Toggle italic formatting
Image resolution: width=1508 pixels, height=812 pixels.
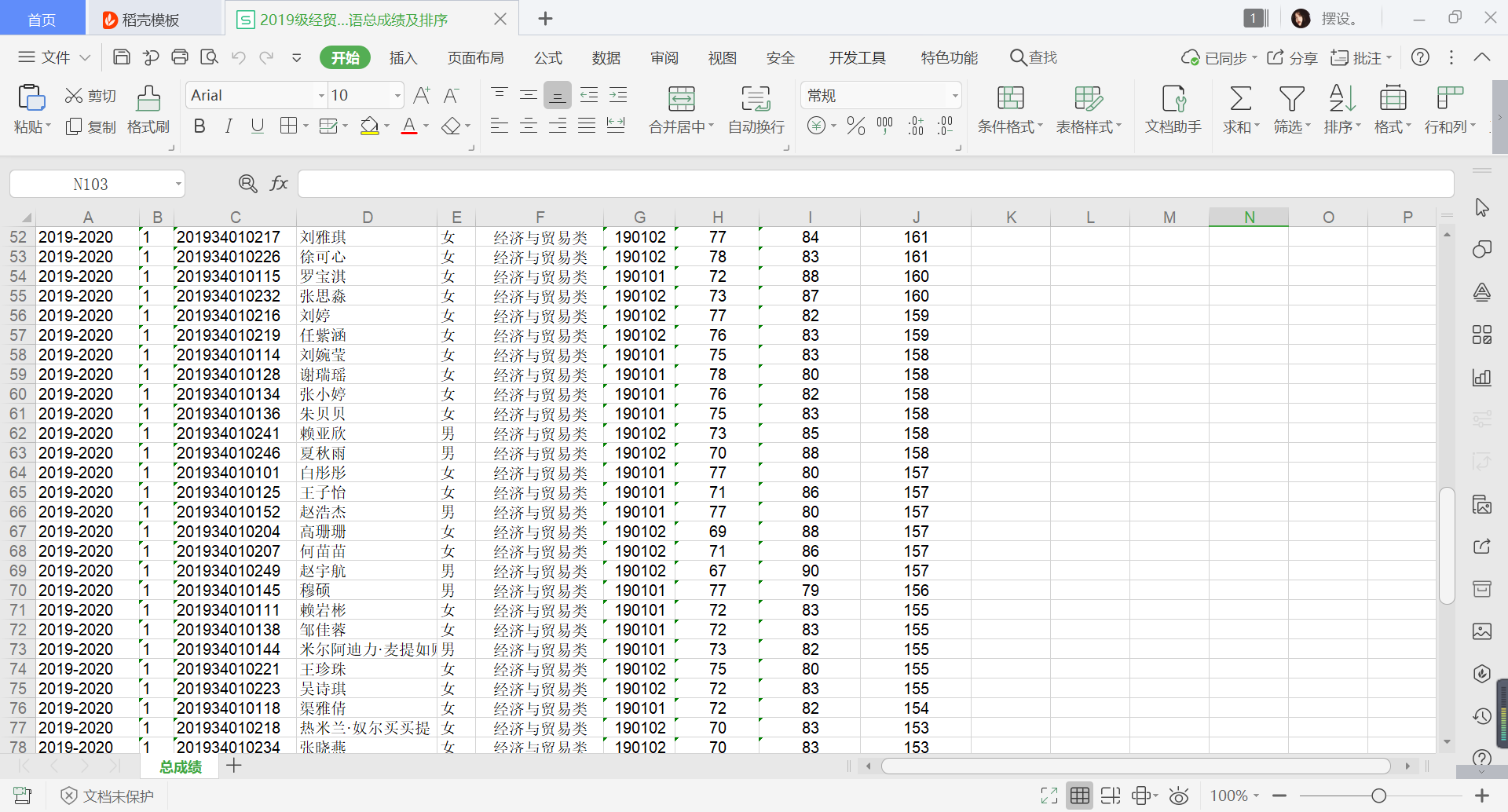click(x=229, y=126)
